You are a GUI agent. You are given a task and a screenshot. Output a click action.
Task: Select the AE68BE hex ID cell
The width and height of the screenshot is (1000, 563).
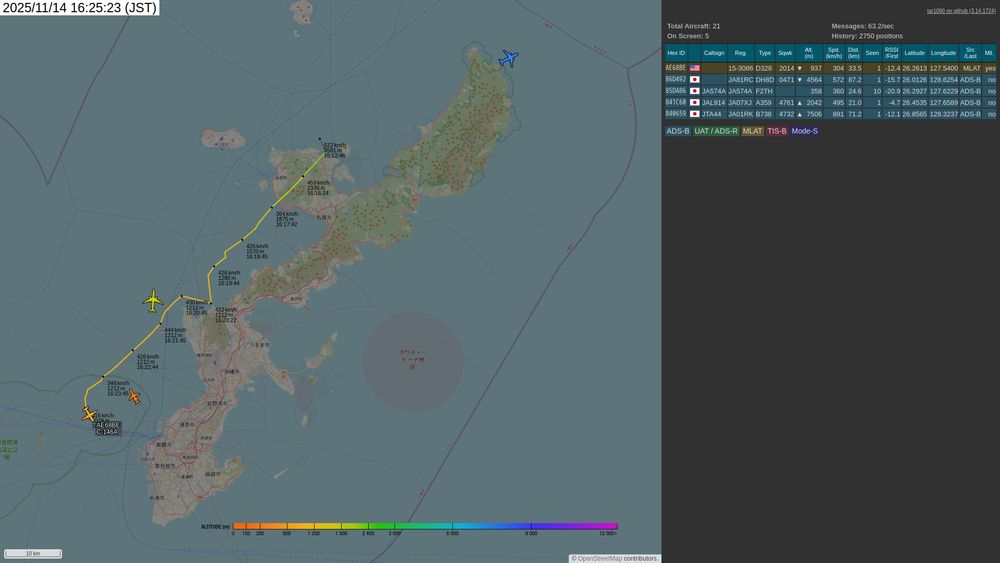coord(675,68)
